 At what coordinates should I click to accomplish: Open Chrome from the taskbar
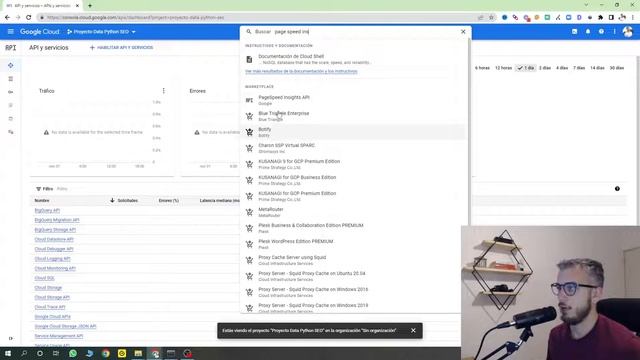coord(106,353)
